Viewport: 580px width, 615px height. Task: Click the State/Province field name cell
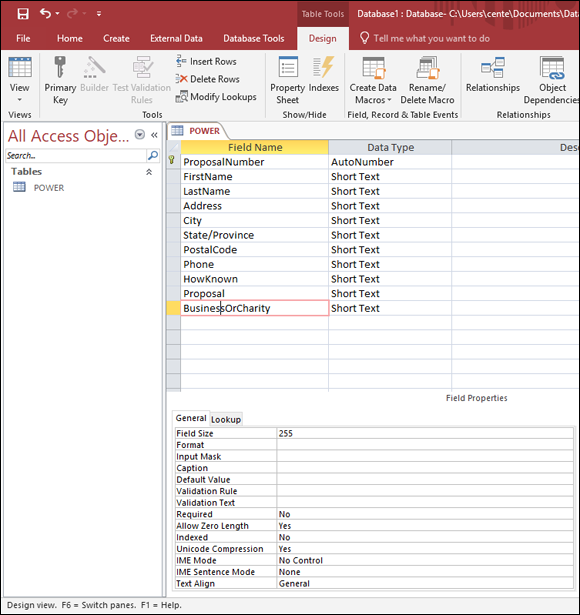tap(255, 235)
